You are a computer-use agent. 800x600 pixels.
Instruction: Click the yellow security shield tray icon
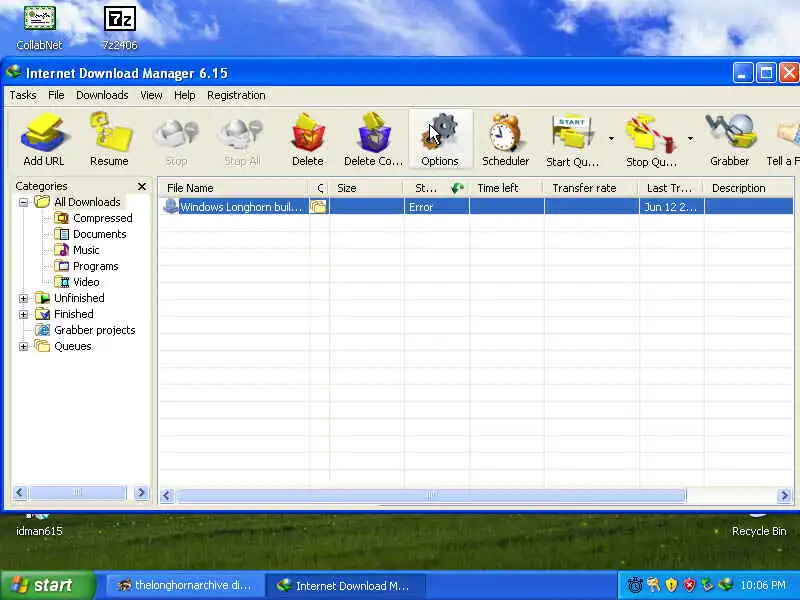tap(671, 585)
